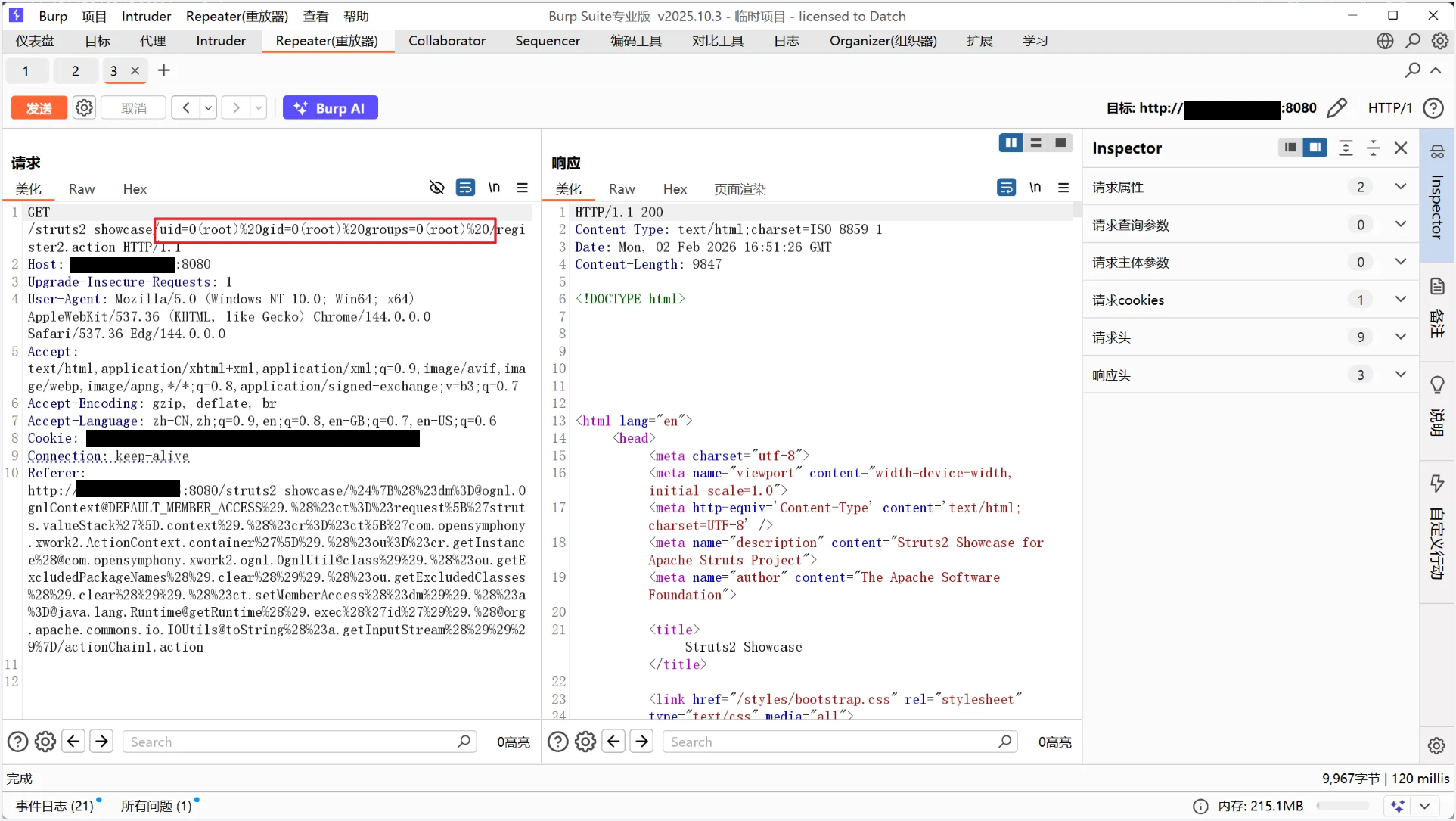This screenshot has width=1456, height=821.
Task: Open the 帮助 menu
Action: coord(356,16)
